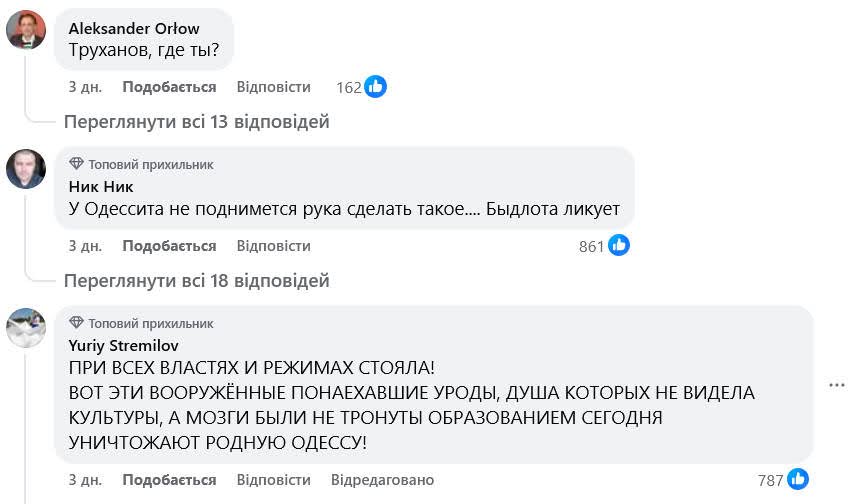Open Aleksander Orłow's profile picture
Viewport: 849px width, 504px height.
point(26,30)
